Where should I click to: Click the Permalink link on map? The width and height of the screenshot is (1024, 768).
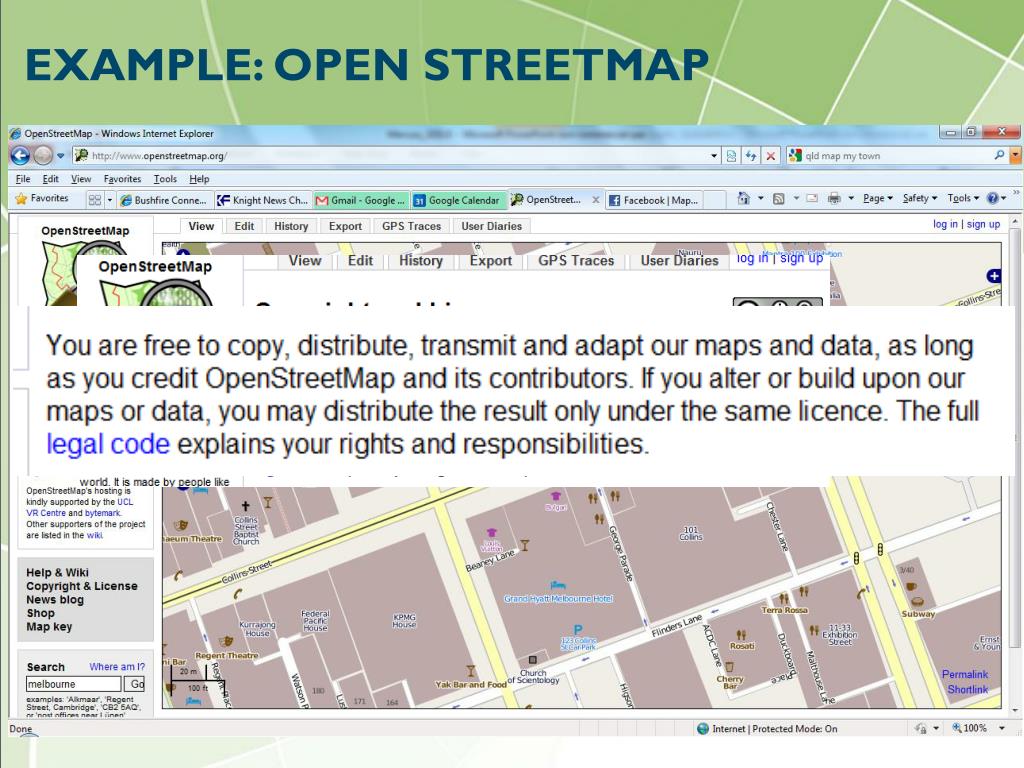point(965,674)
